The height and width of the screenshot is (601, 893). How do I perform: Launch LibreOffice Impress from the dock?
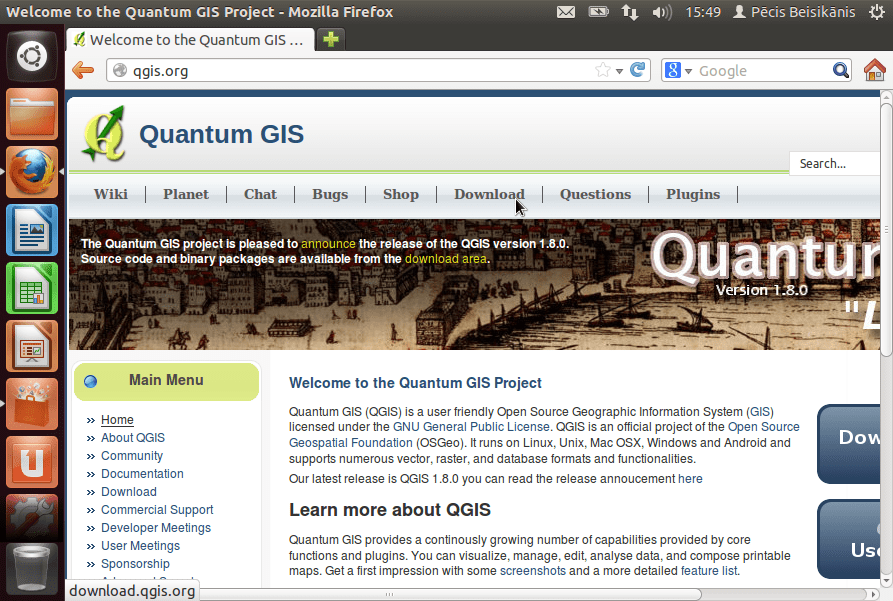point(32,346)
